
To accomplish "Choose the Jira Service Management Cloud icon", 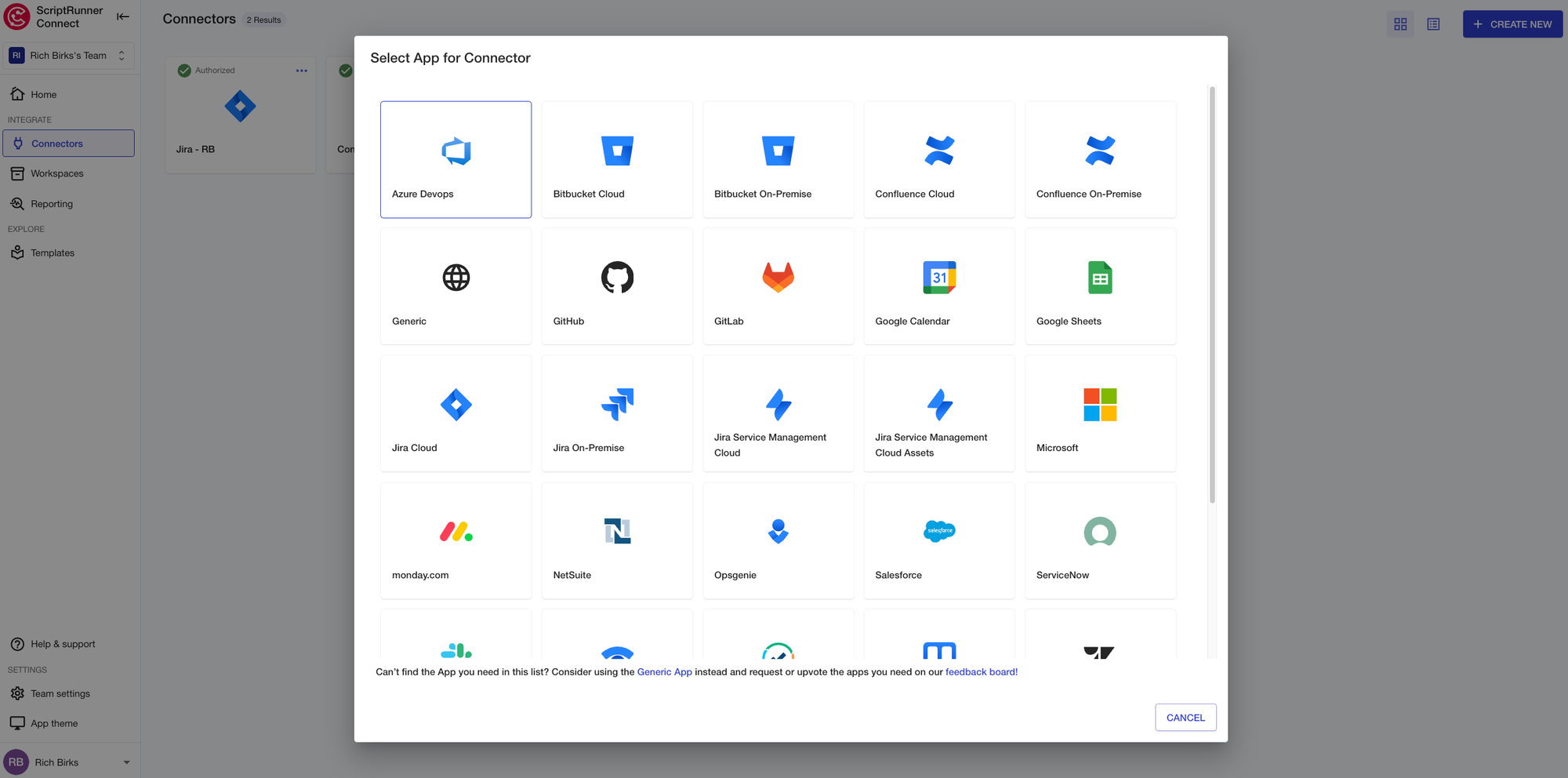I will [x=779, y=405].
